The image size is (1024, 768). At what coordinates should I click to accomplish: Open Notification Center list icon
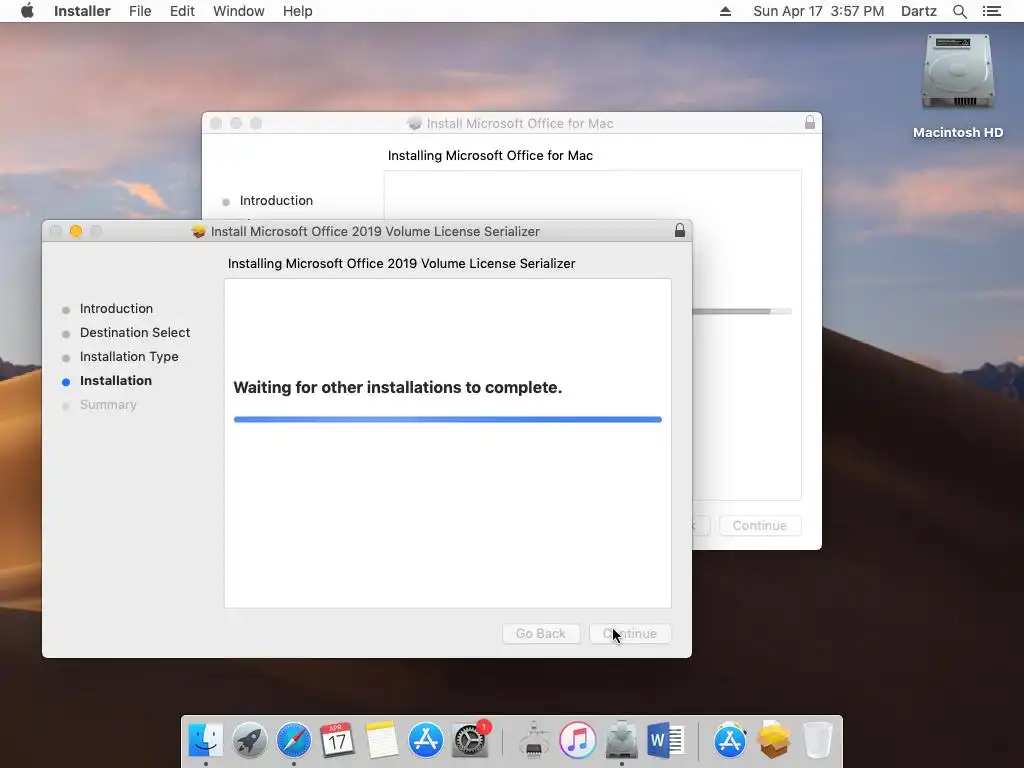tap(991, 11)
